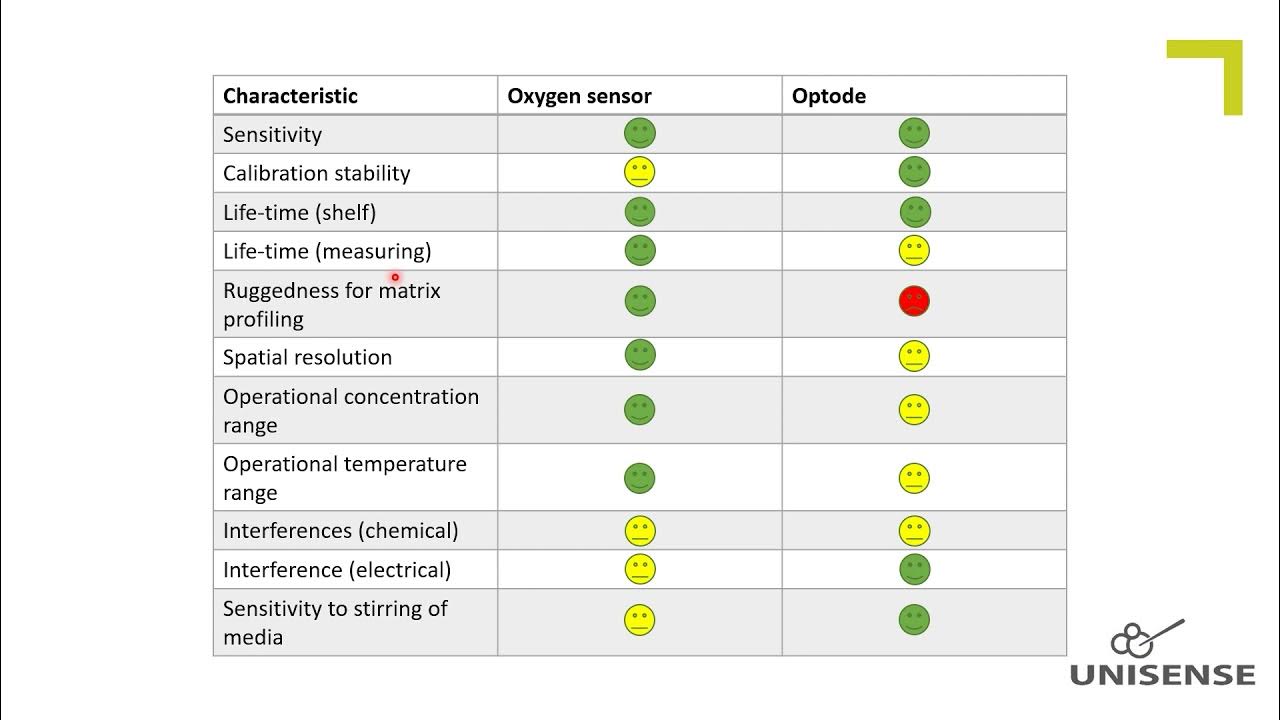Click the yellow face for Oxygen sensor Calibration stability
Screen dimensions: 1280x720
(640, 172)
